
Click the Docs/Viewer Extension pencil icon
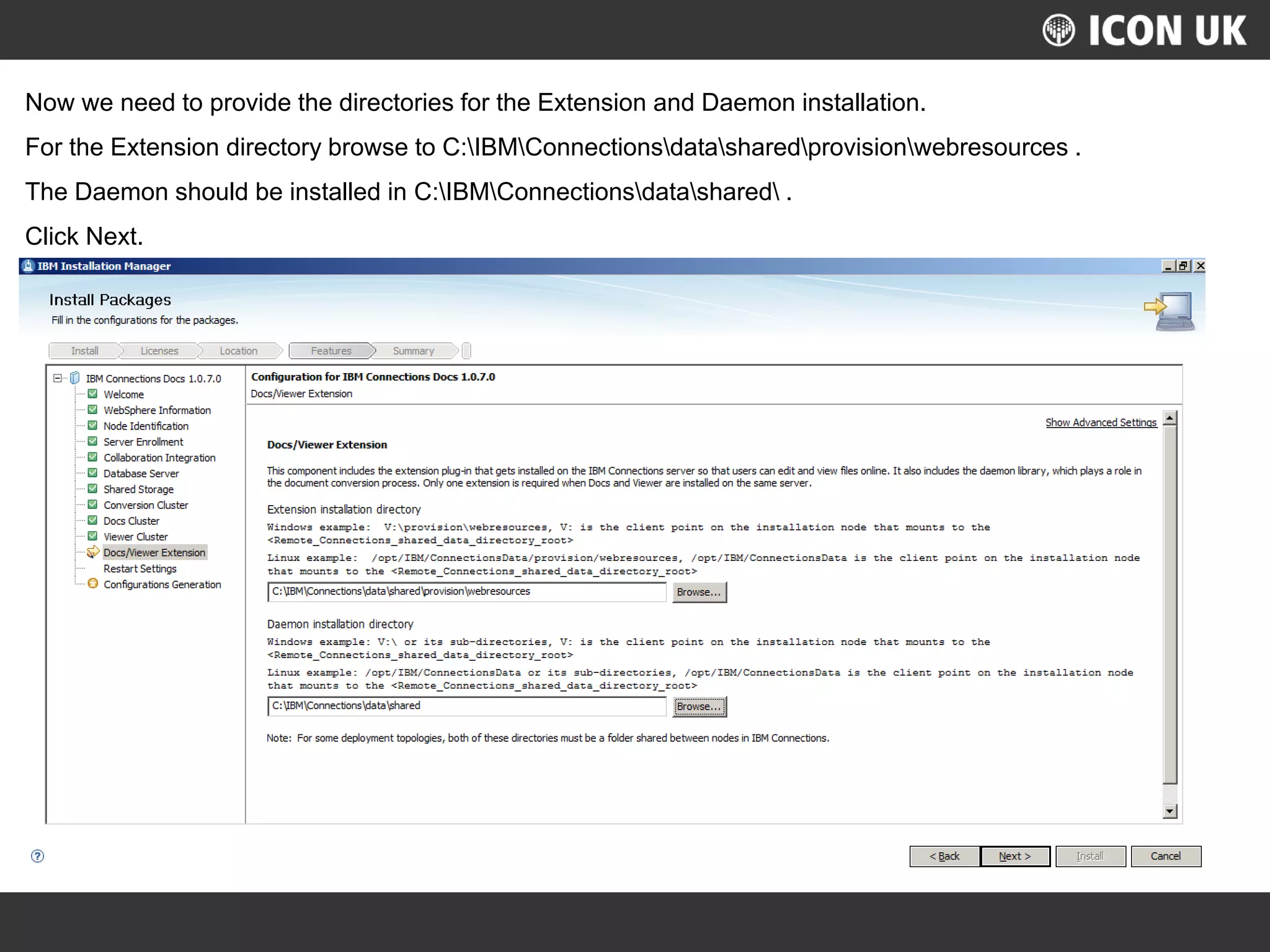point(93,552)
